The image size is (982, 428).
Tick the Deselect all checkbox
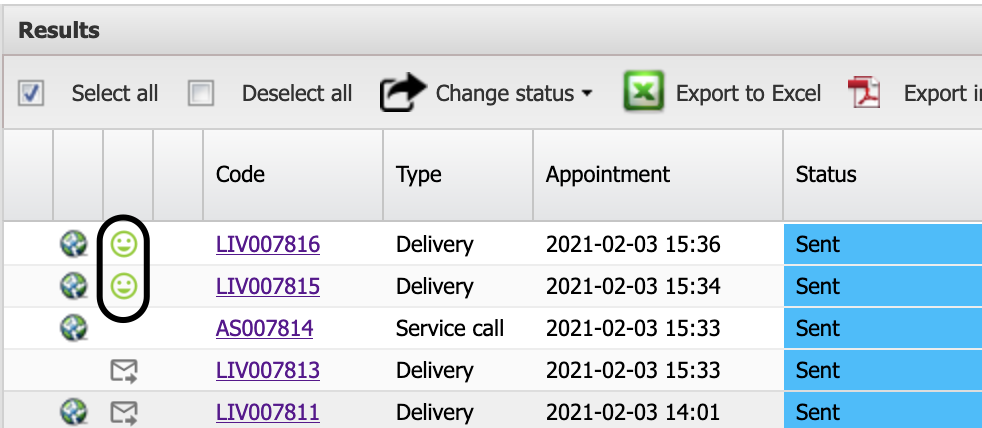tap(200, 93)
